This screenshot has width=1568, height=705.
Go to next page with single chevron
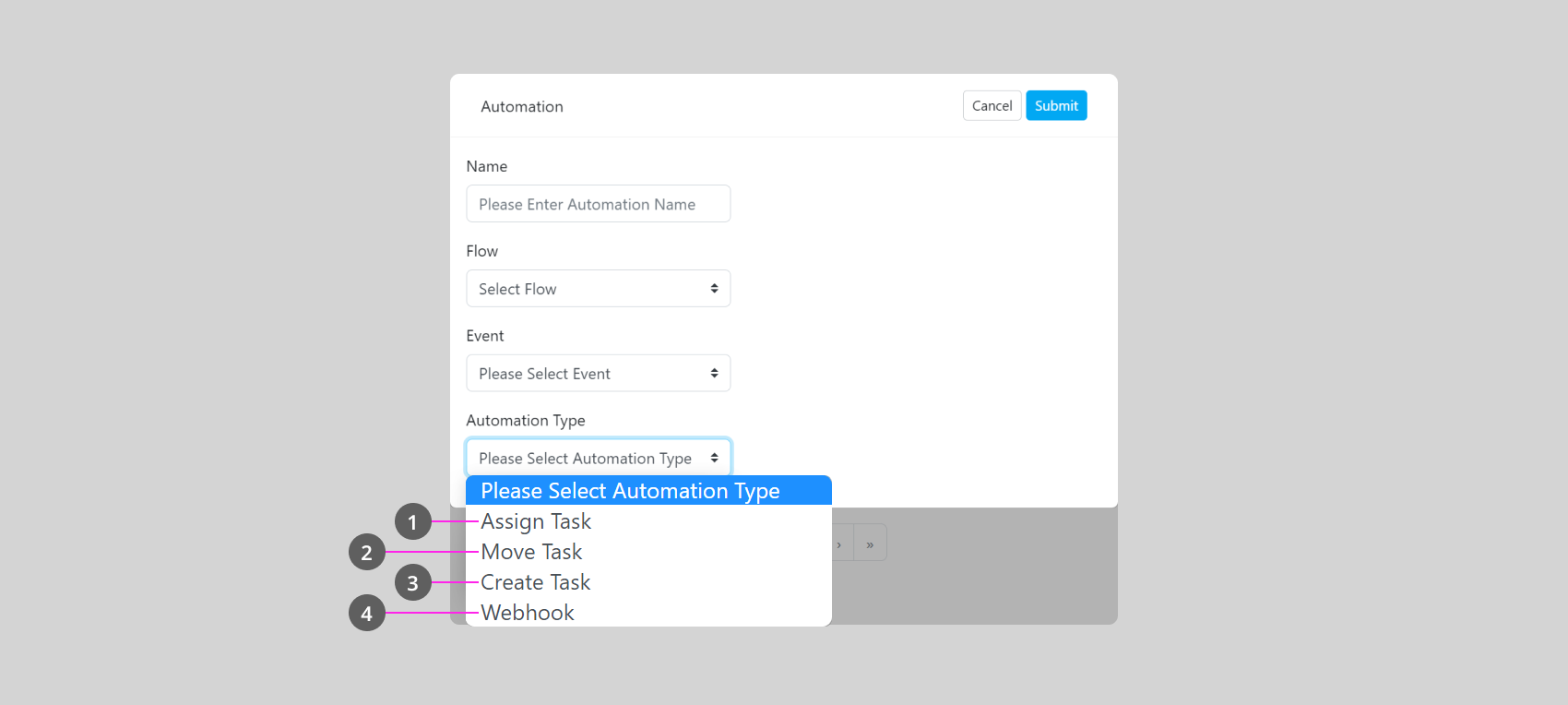[839, 544]
